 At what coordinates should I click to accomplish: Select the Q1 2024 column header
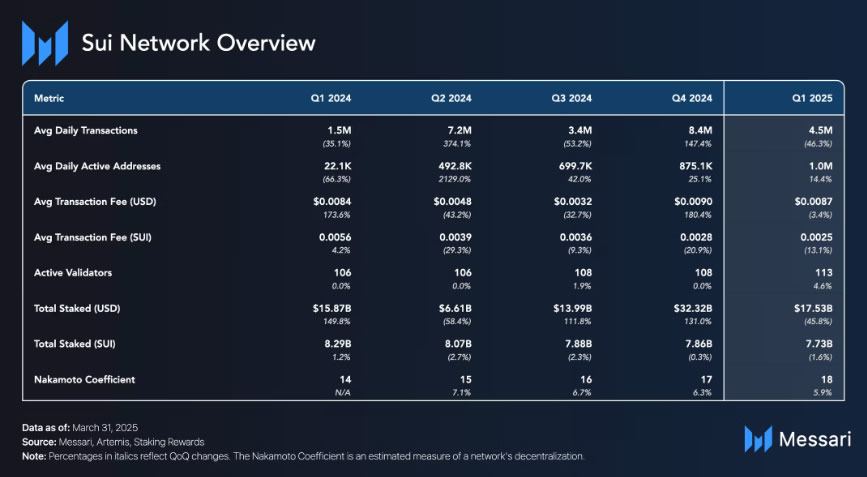coord(330,98)
